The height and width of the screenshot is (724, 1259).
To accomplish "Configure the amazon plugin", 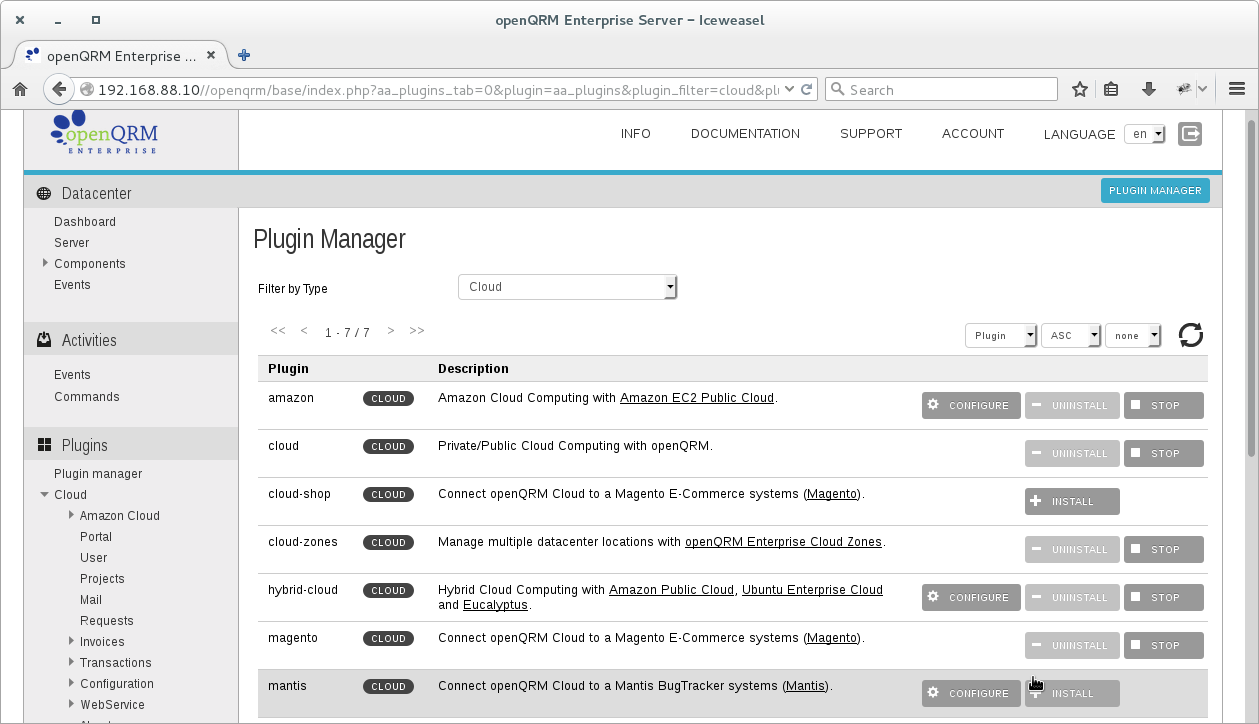I will point(971,405).
